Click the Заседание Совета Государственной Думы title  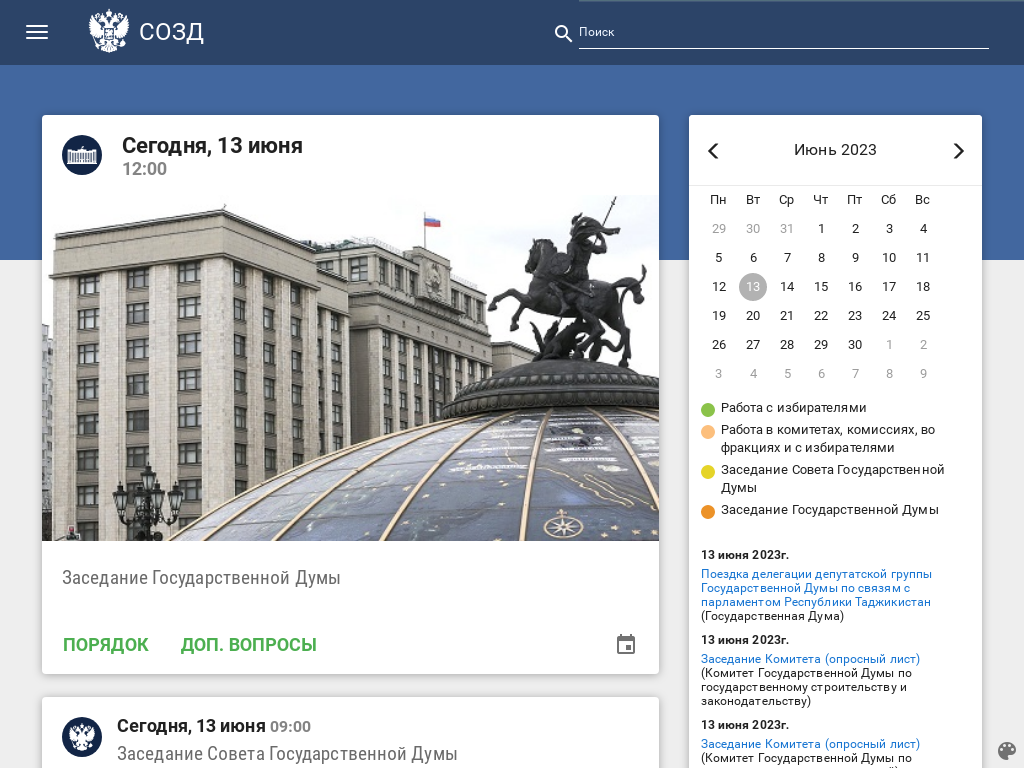point(287,754)
